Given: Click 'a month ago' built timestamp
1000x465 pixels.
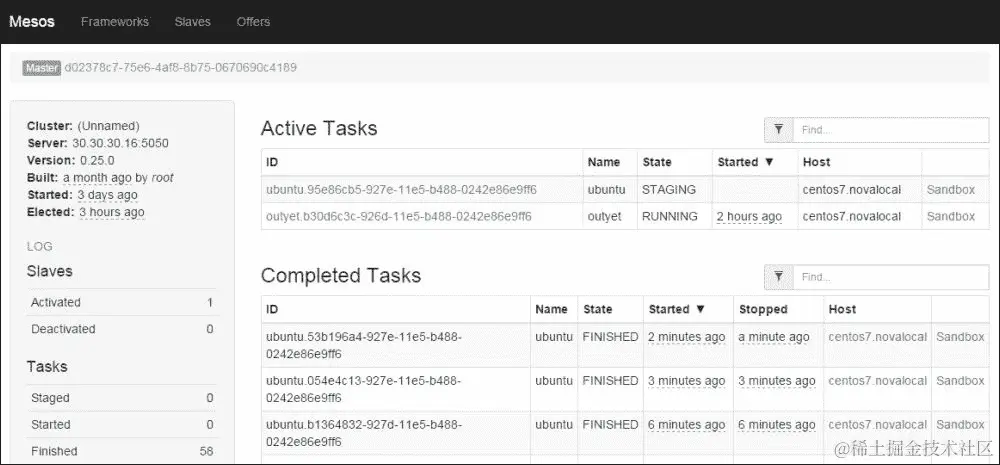Looking at the screenshot, I should pos(97,178).
